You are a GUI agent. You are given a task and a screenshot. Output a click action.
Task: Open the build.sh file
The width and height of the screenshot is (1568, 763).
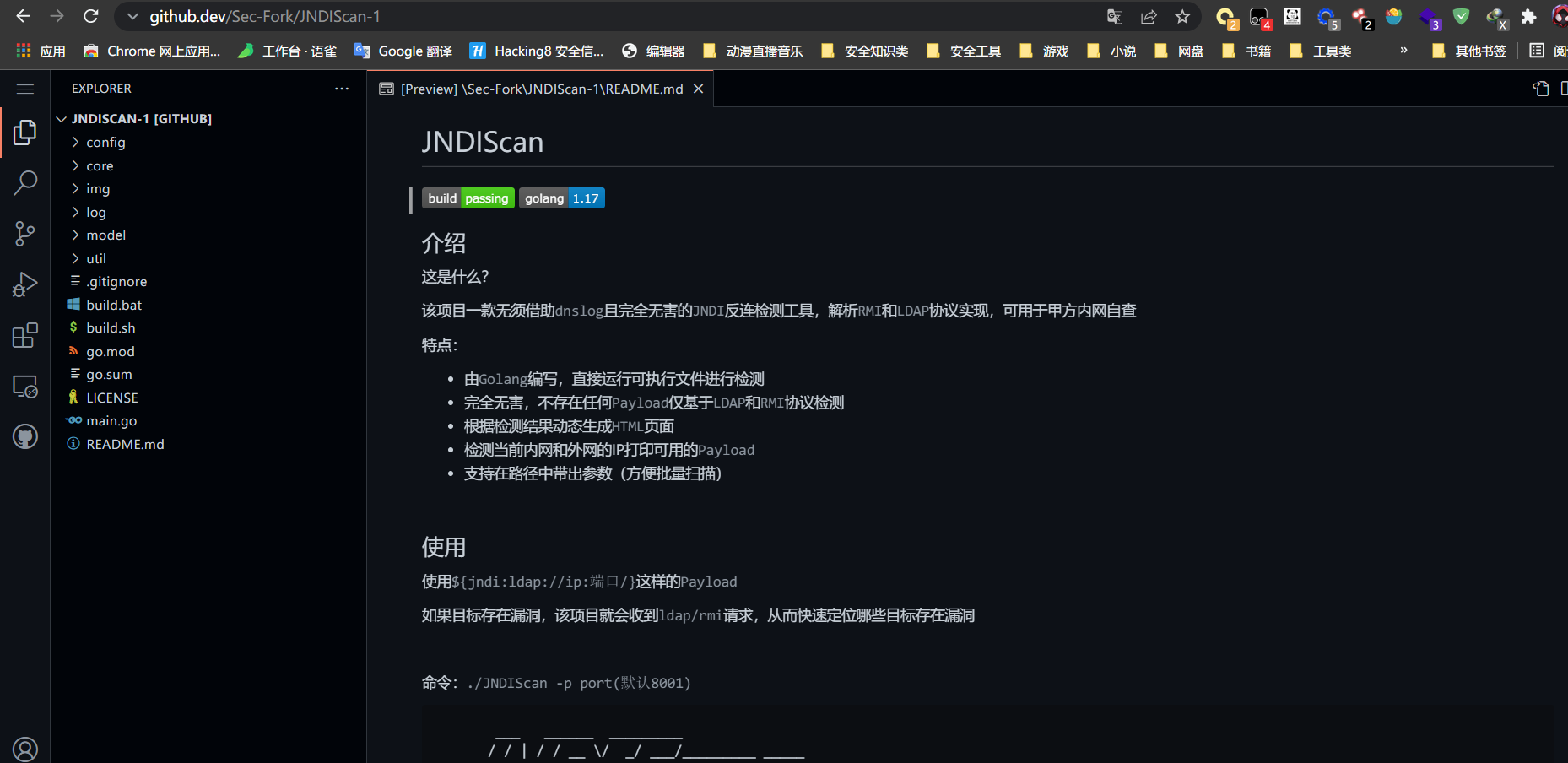pos(208,328)
